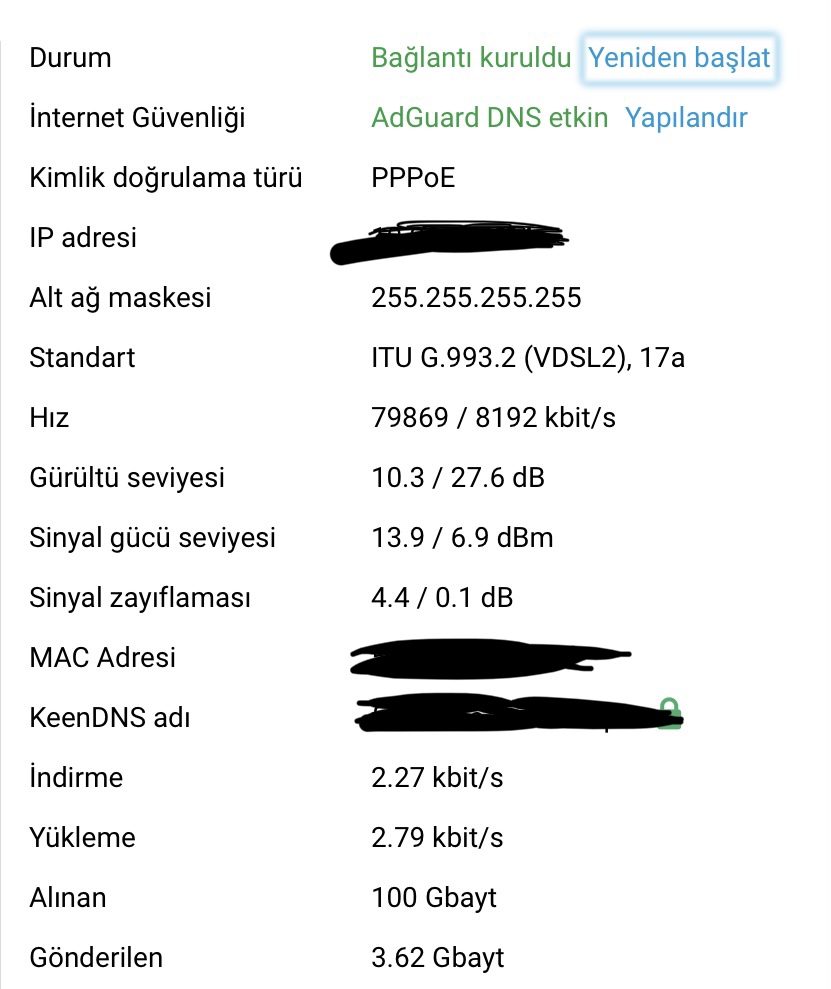Screen dimensions: 831x989
Task: Select the PPPoE authentication type value
Action: pos(413,177)
